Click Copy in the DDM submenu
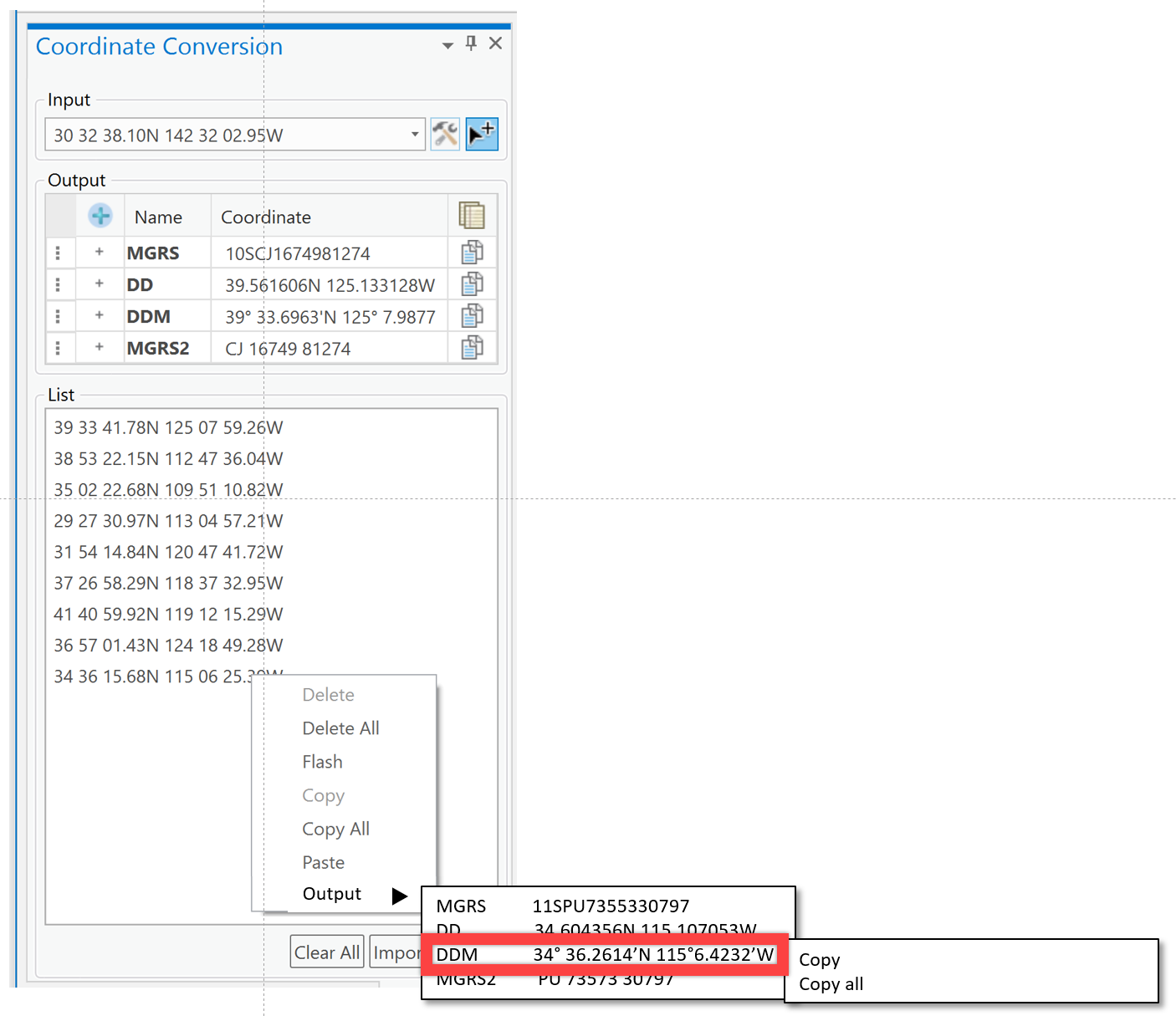This screenshot has width=1176, height=1016. [x=820, y=960]
